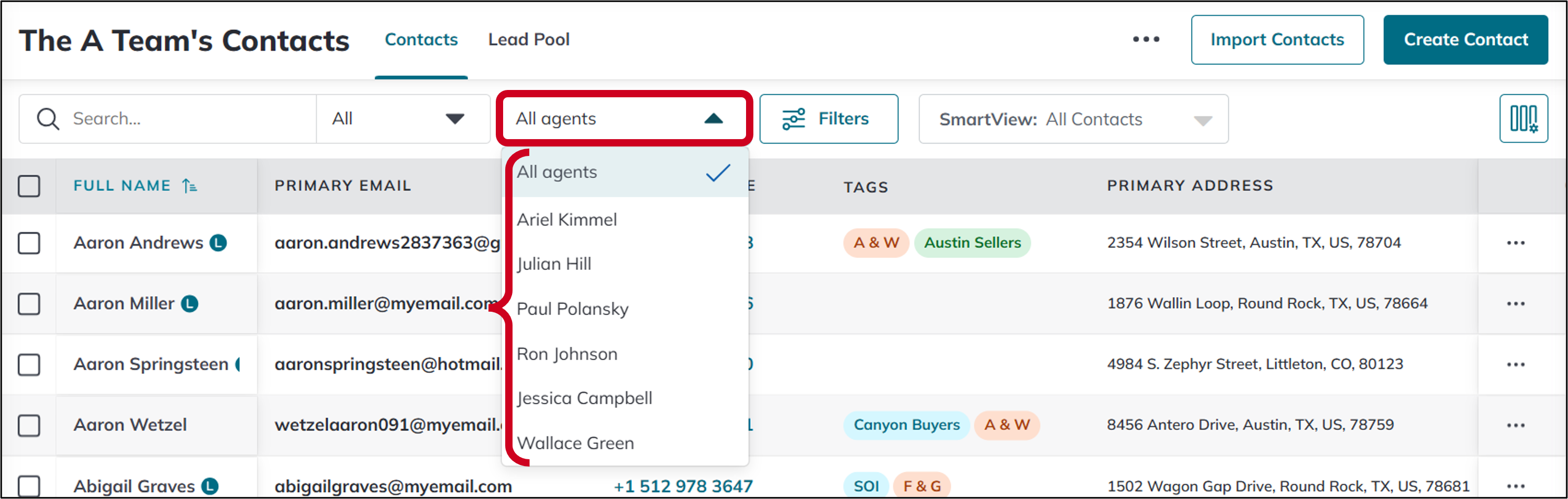Click A & W tag in Aaron Wetzel row
1568x499 pixels.
point(1007,425)
